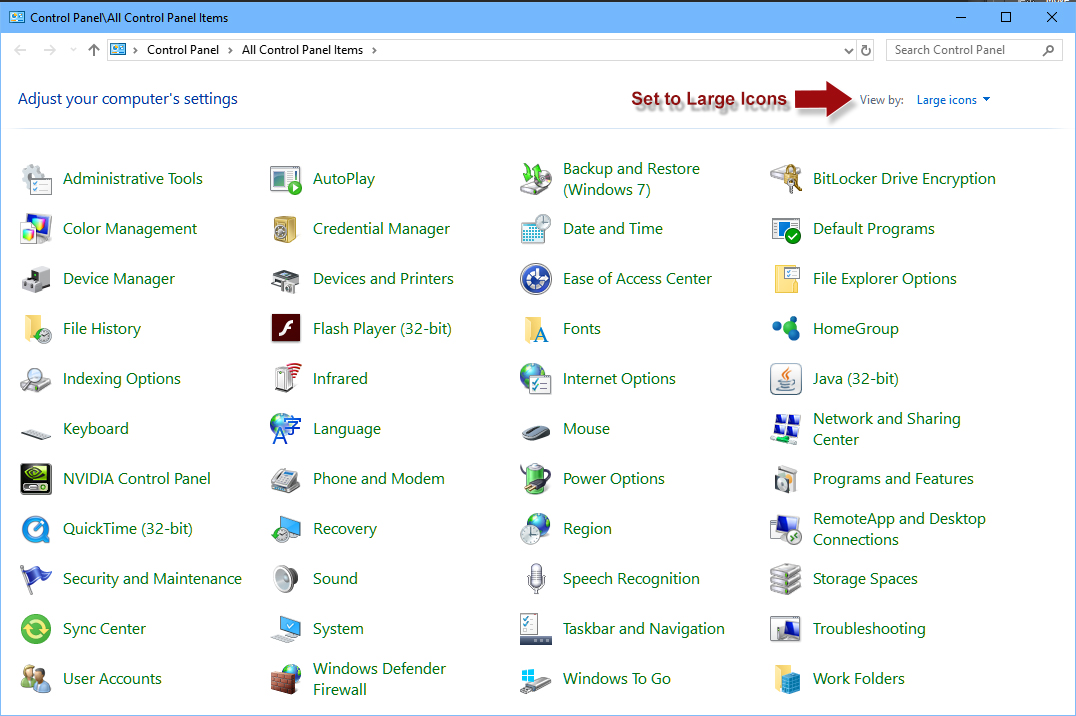This screenshot has height=716, width=1076.
Task: Expand the chevron before the Control Panel breadcrumb
Action: tap(135, 50)
